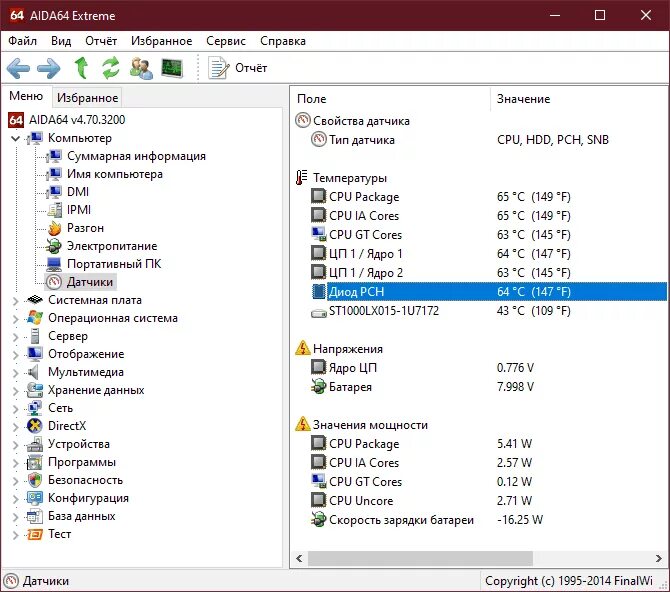Viewport: 670px width, 592px height.
Task: Open the Справка menu
Action: click(x=283, y=41)
